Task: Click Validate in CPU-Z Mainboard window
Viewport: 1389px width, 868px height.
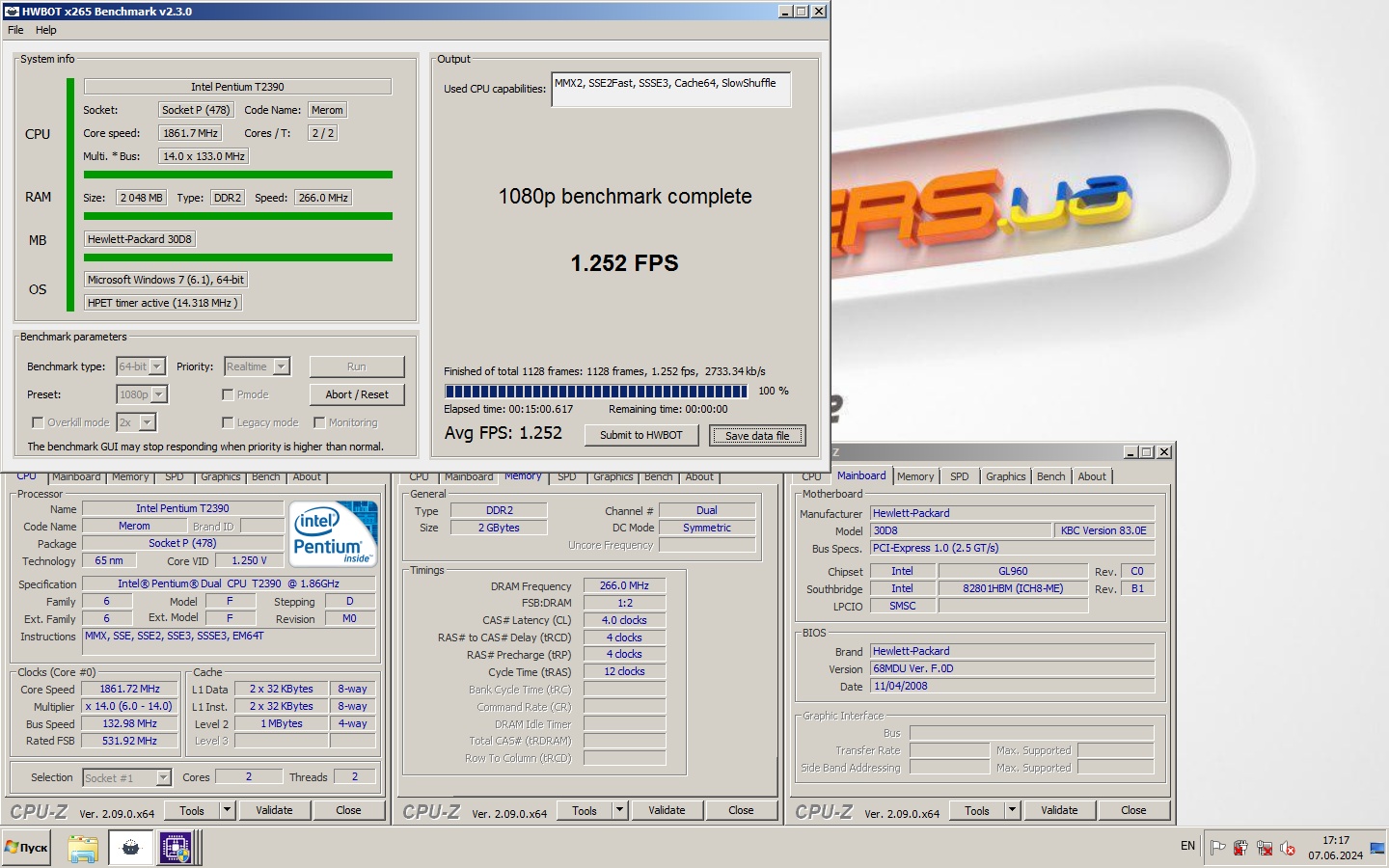Action: [1059, 810]
